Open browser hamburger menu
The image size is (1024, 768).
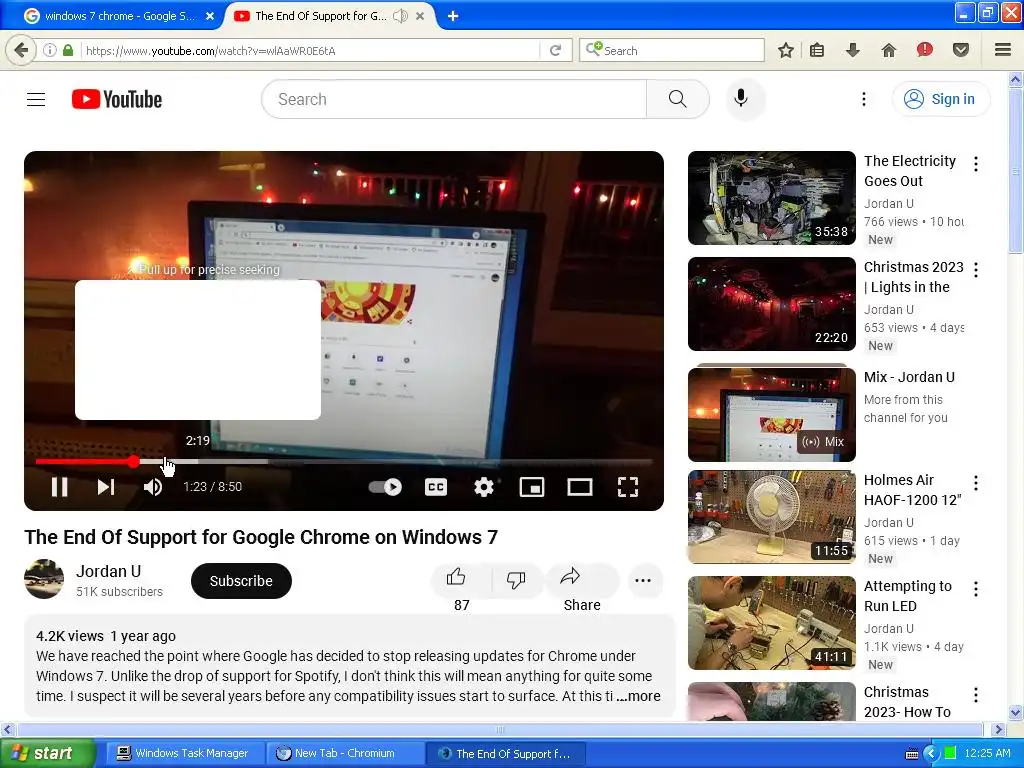(x=1003, y=50)
